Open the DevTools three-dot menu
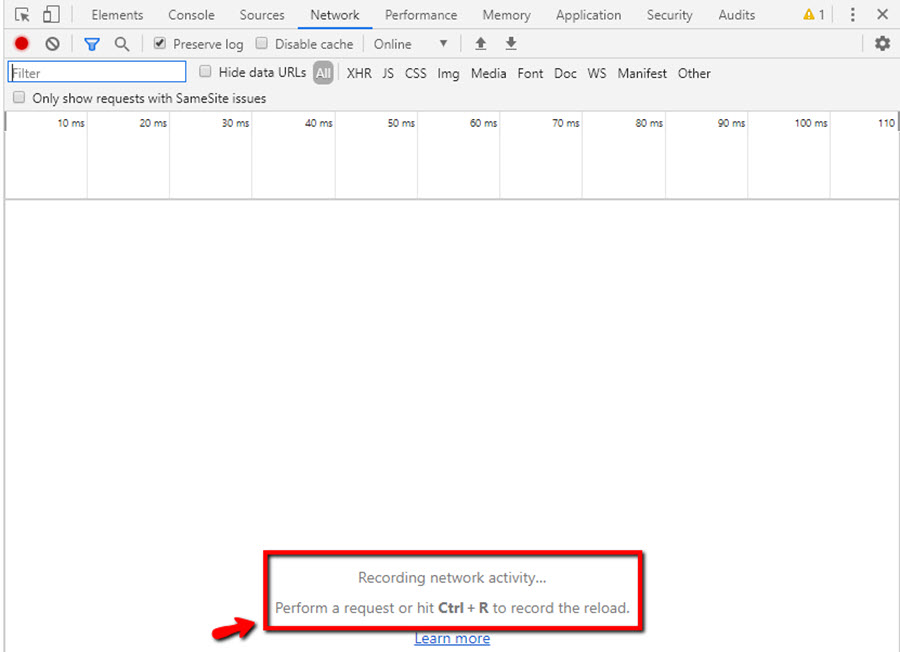The height and width of the screenshot is (652, 900). pos(852,14)
